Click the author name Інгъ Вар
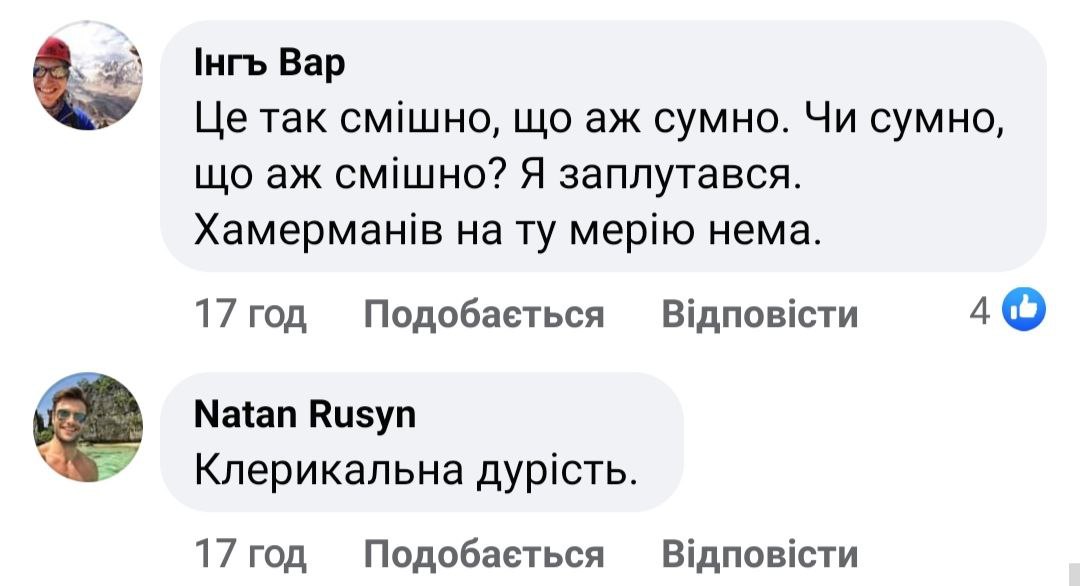The image size is (1080, 586). [270, 64]
